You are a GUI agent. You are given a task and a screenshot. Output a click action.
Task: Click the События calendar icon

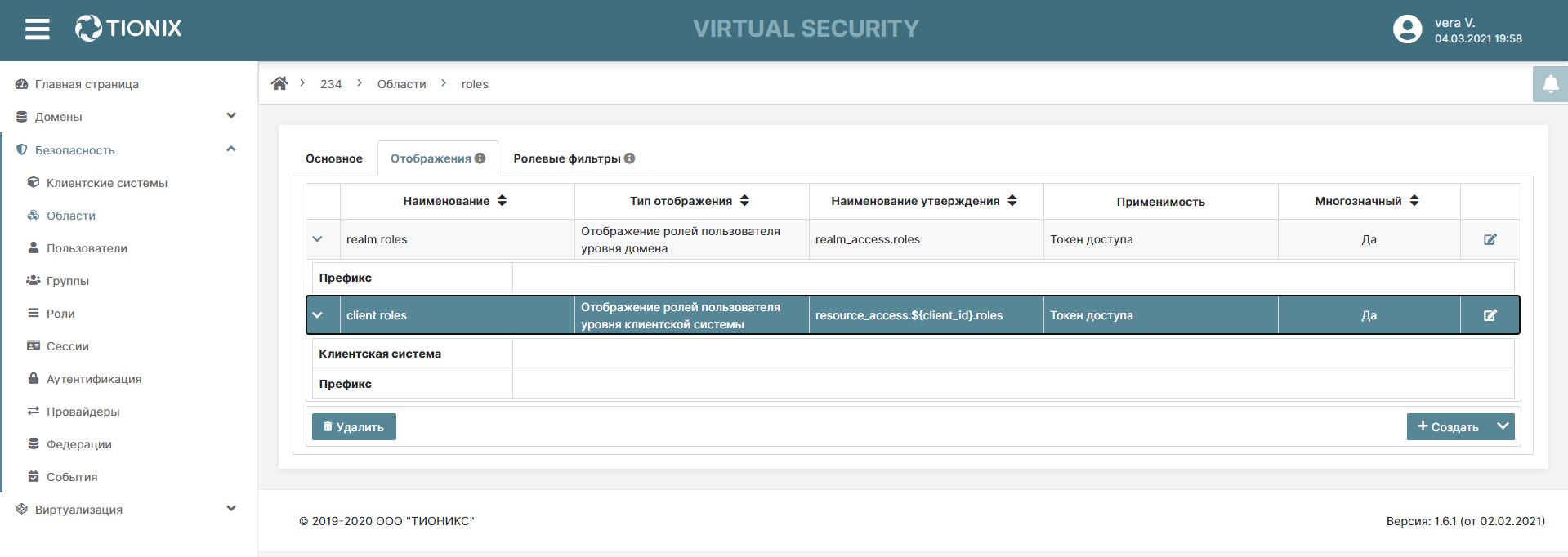point(34,476)
